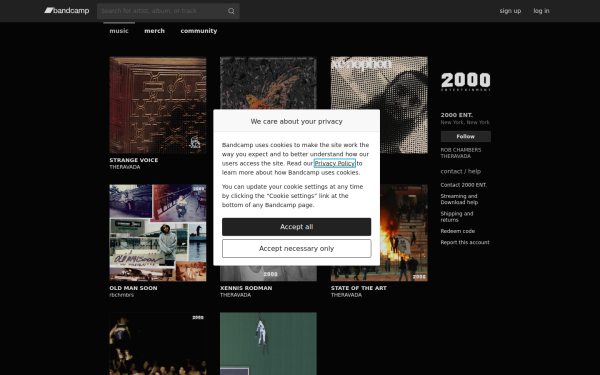Open the sign up link
The image size is (600, 375).
[510, 11]
